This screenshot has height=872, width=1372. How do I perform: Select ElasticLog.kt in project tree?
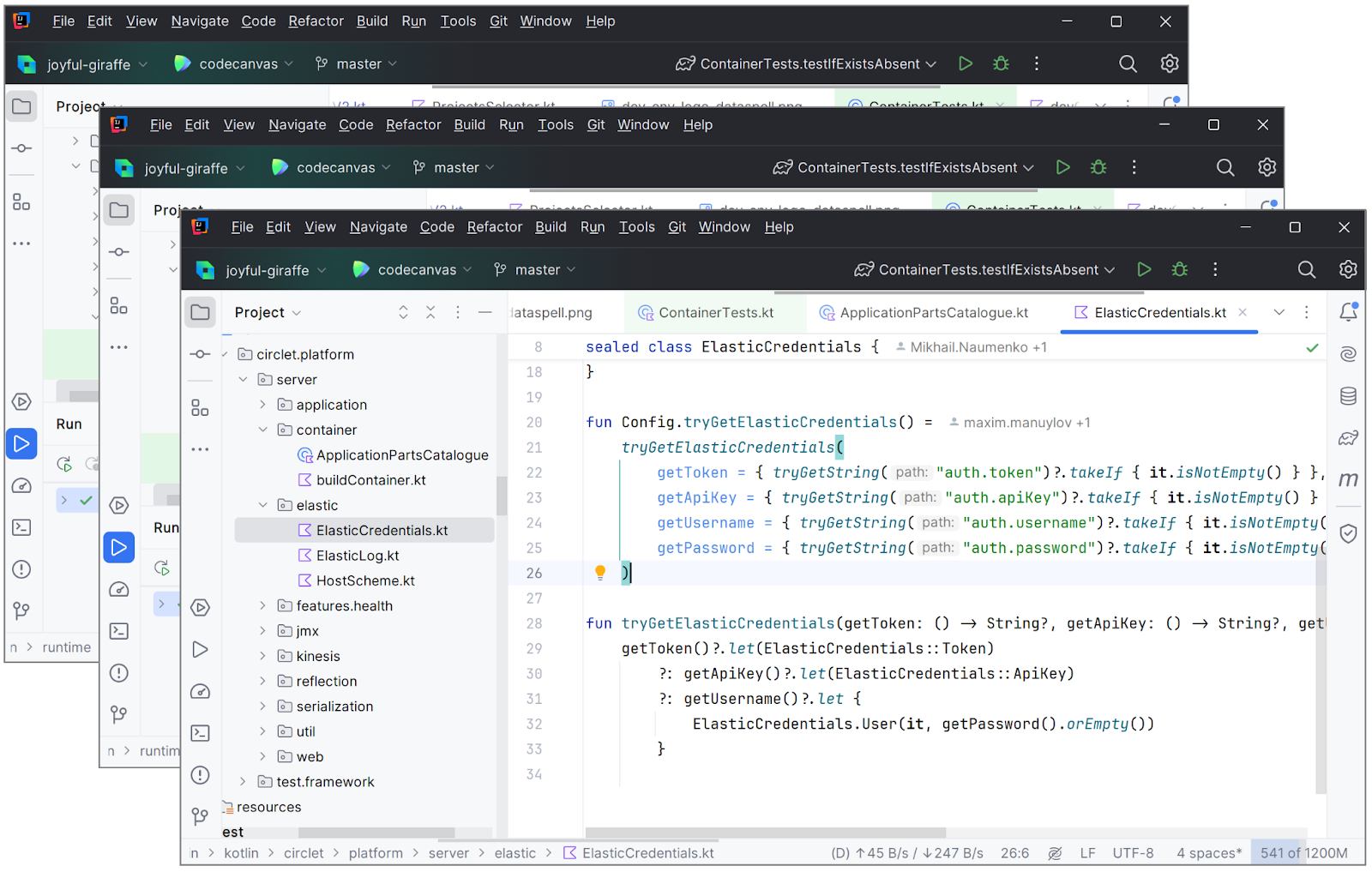(x=357, y=556)
